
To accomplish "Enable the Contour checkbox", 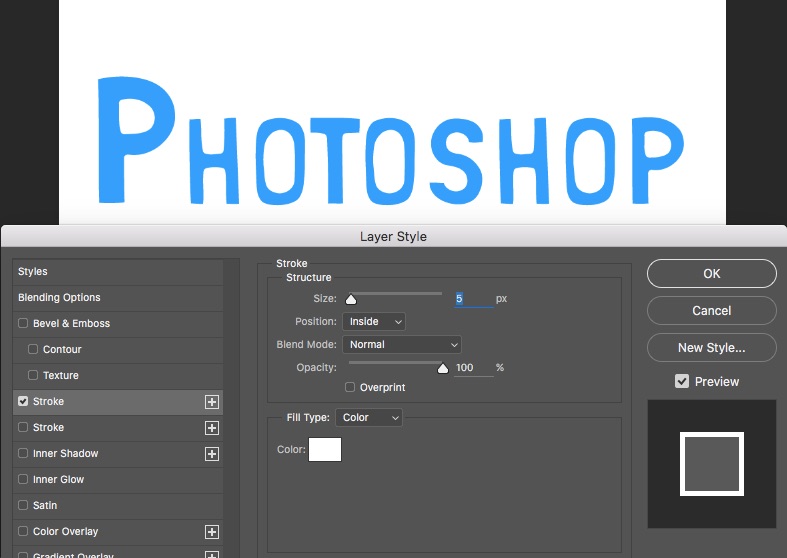I will coord(33,349).
